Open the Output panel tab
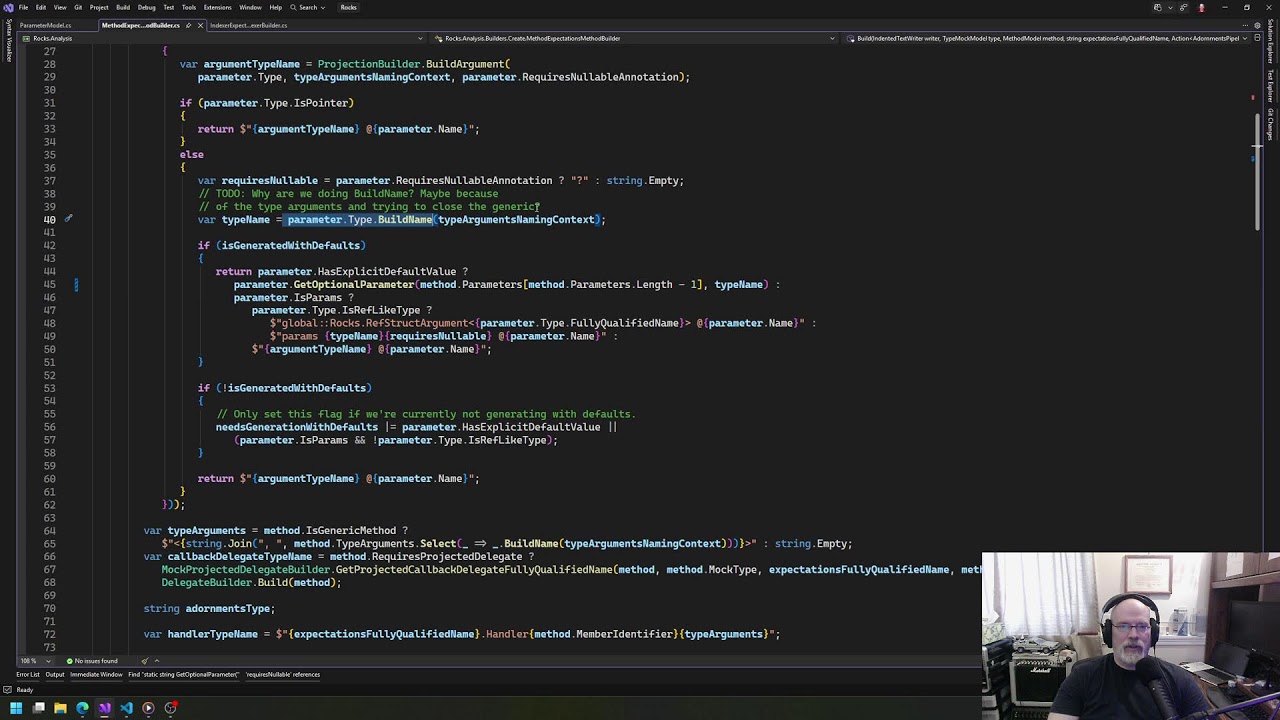Viewport: 1280px width, 720px height. (55, 674)
